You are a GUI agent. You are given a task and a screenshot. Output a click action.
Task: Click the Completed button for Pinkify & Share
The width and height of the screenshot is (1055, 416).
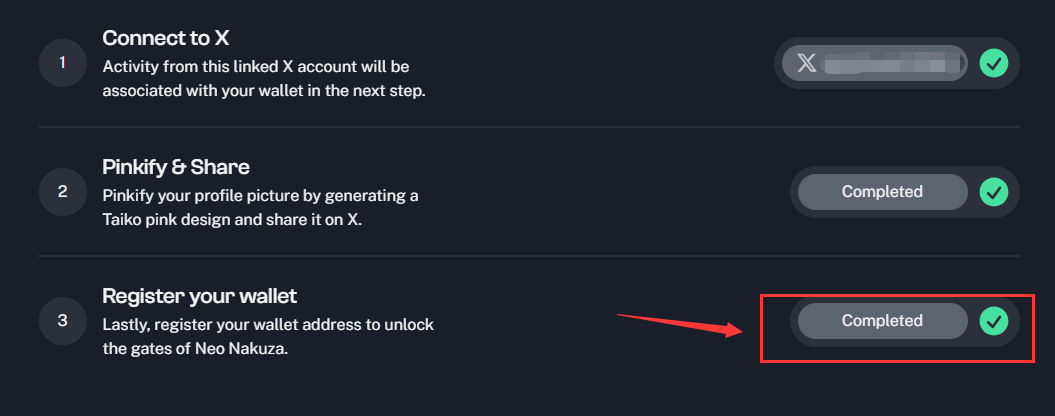point(882,192)
